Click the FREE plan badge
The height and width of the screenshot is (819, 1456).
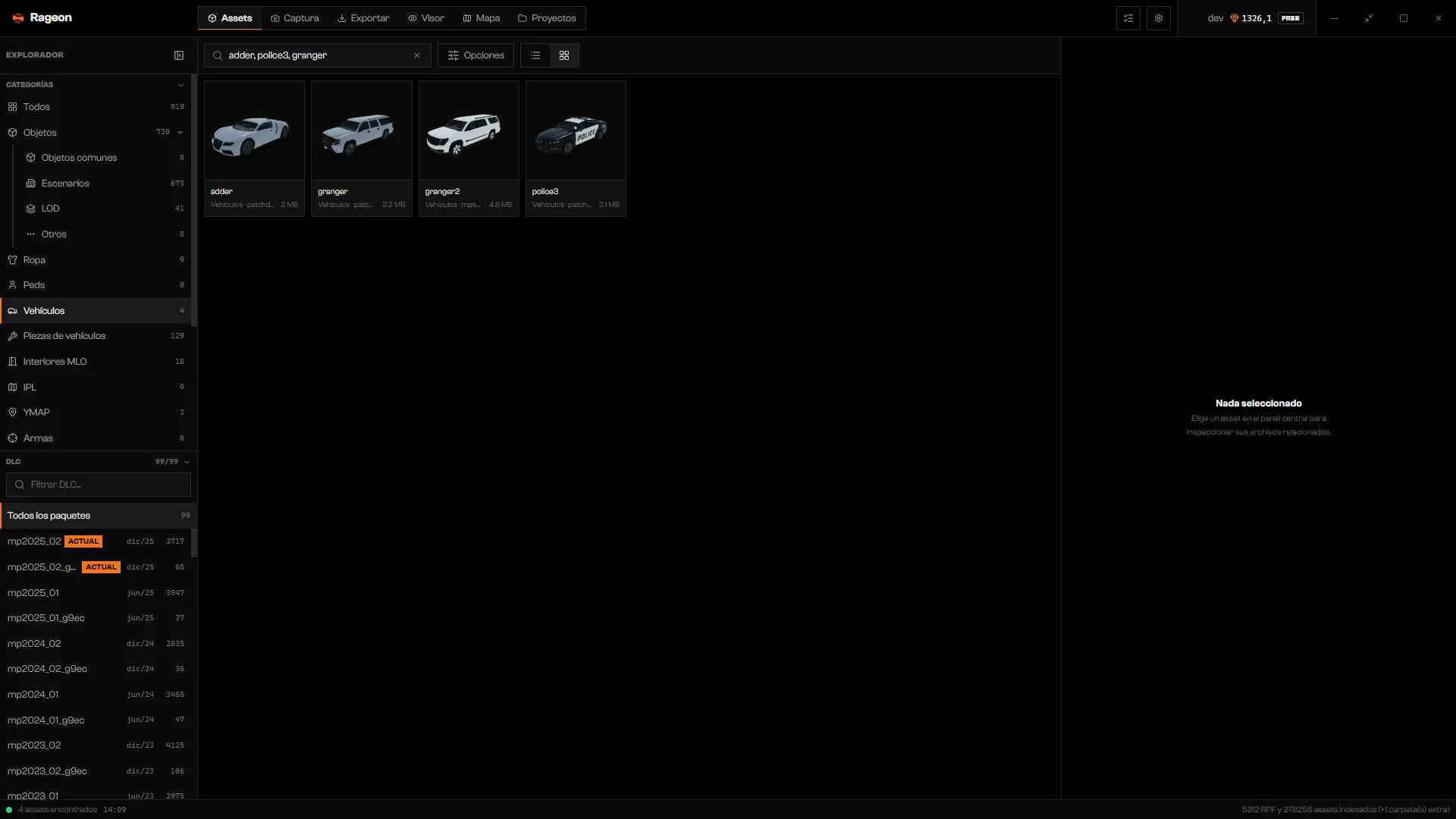click(x=1291, y=18)
